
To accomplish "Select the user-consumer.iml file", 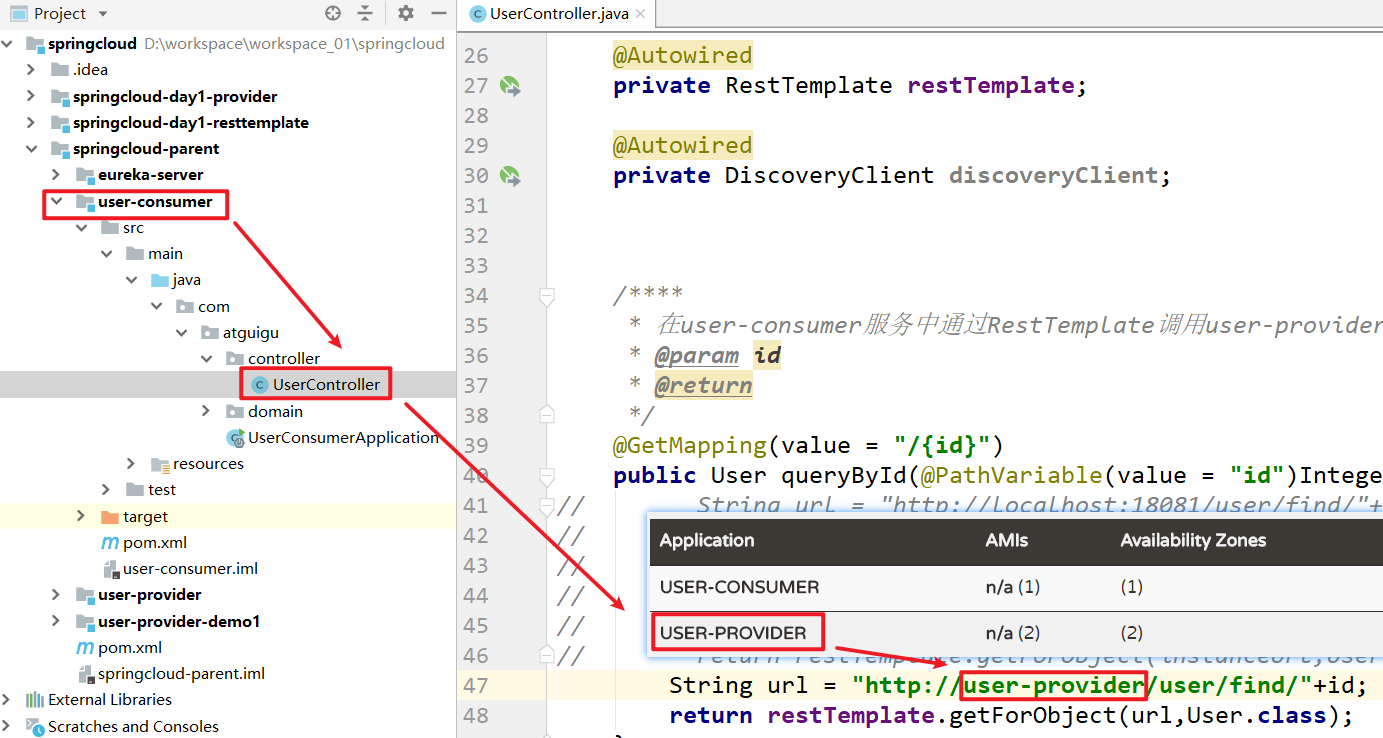I will [190, 569].
